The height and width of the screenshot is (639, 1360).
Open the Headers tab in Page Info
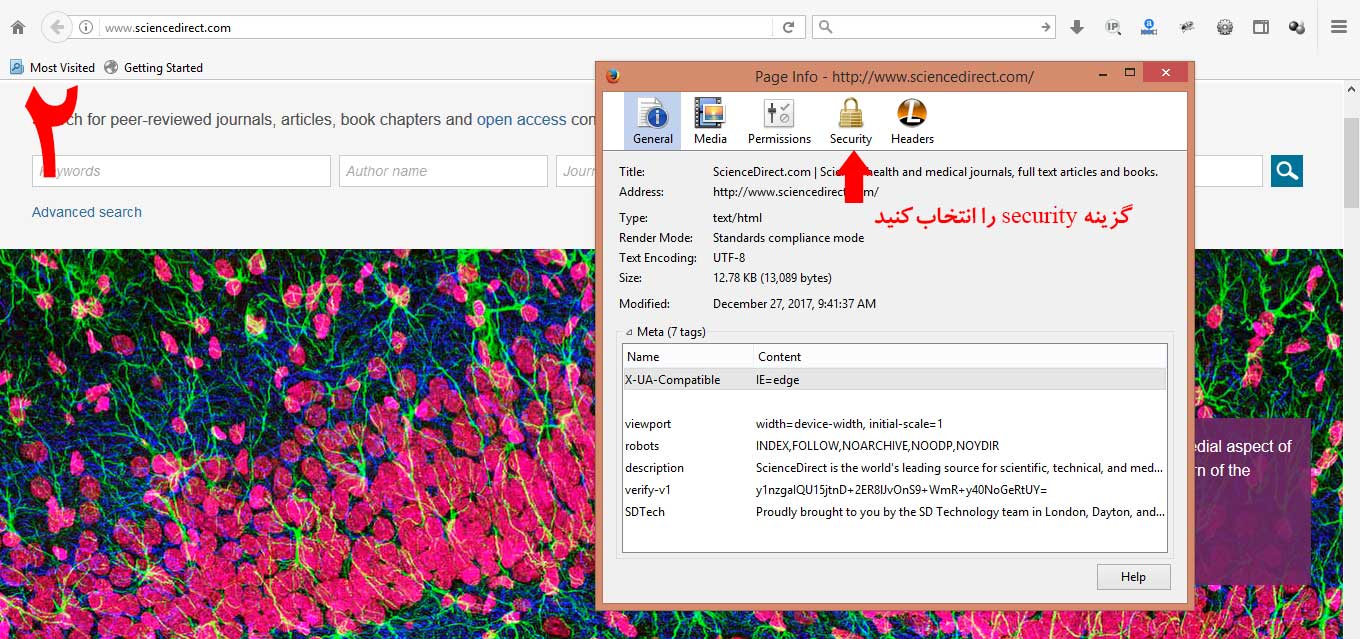pos(912,121)
